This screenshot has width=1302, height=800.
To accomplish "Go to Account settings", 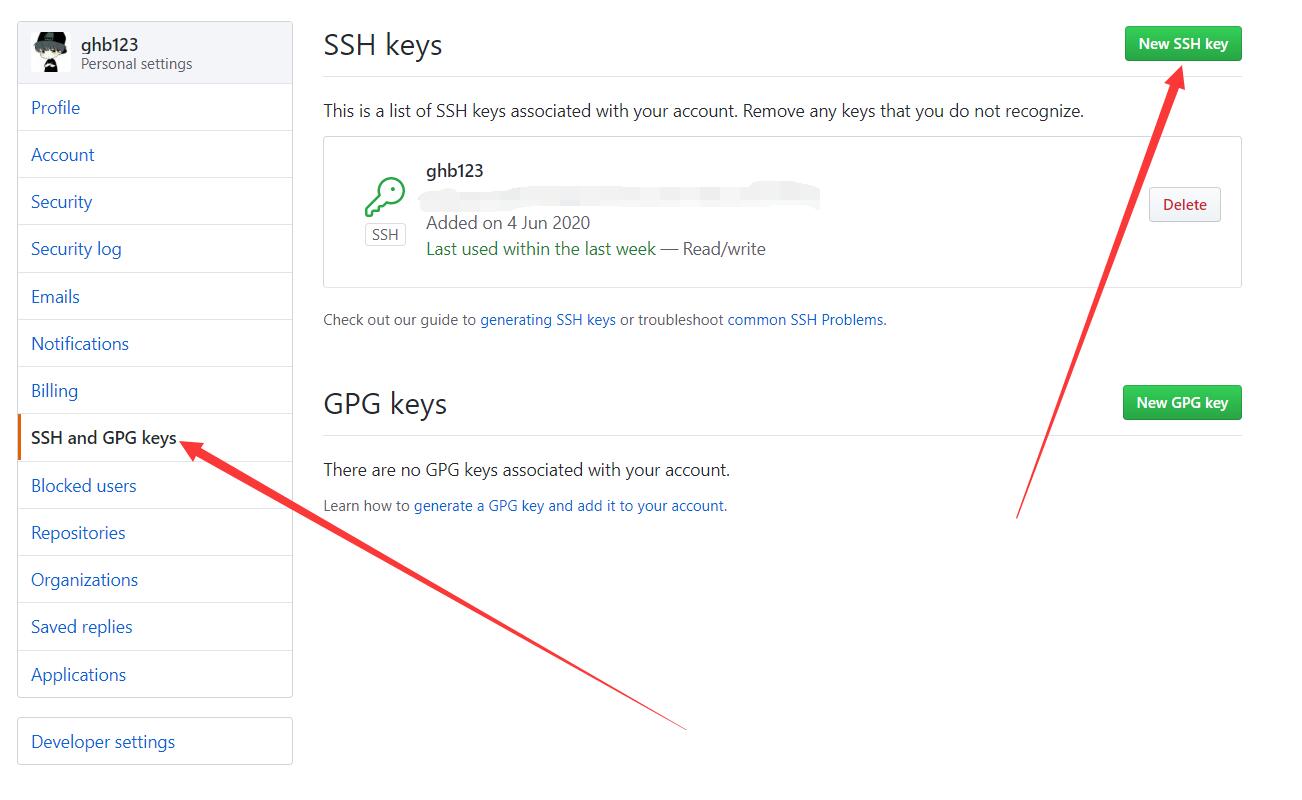I will 62,155.
